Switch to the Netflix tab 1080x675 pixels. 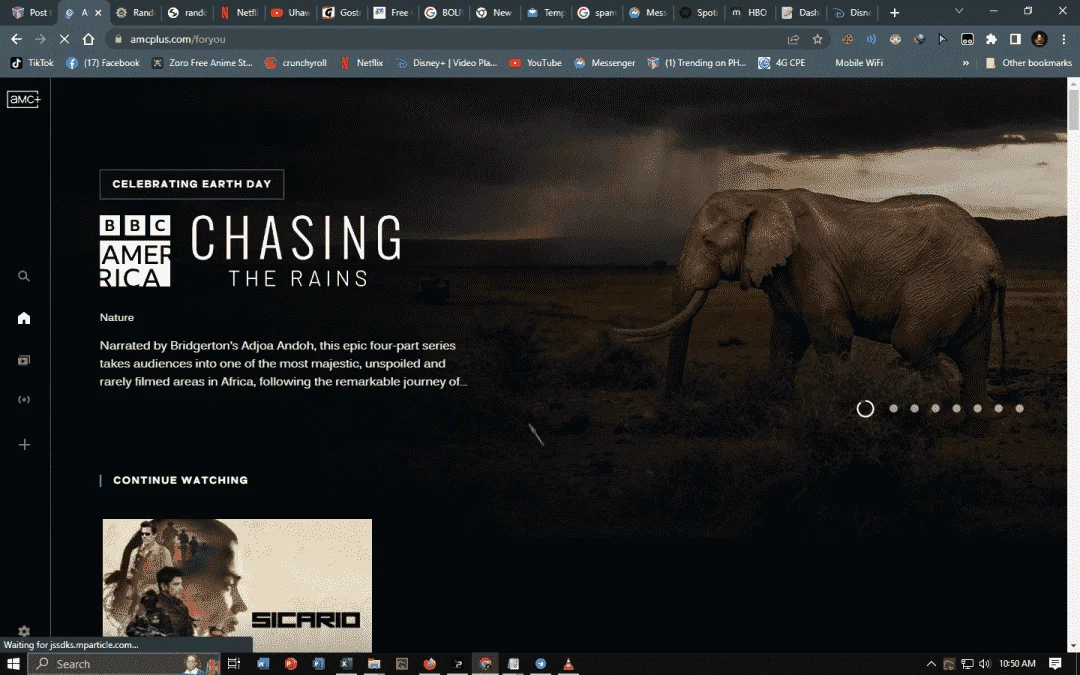click(x=239, y=12)
